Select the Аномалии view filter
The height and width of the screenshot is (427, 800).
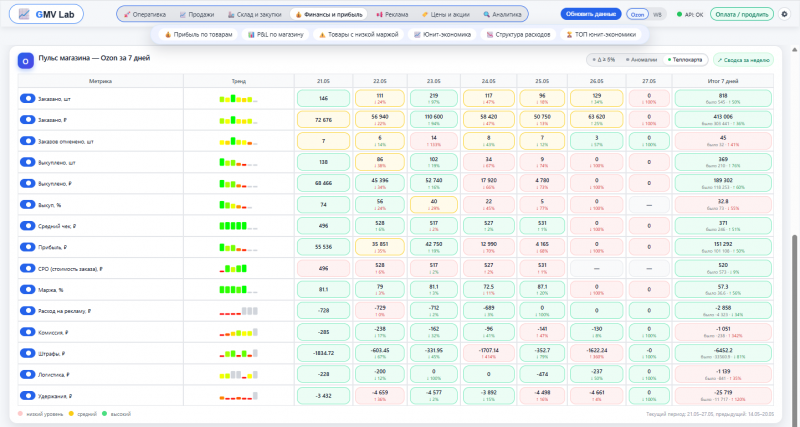(x=641, y=60)
